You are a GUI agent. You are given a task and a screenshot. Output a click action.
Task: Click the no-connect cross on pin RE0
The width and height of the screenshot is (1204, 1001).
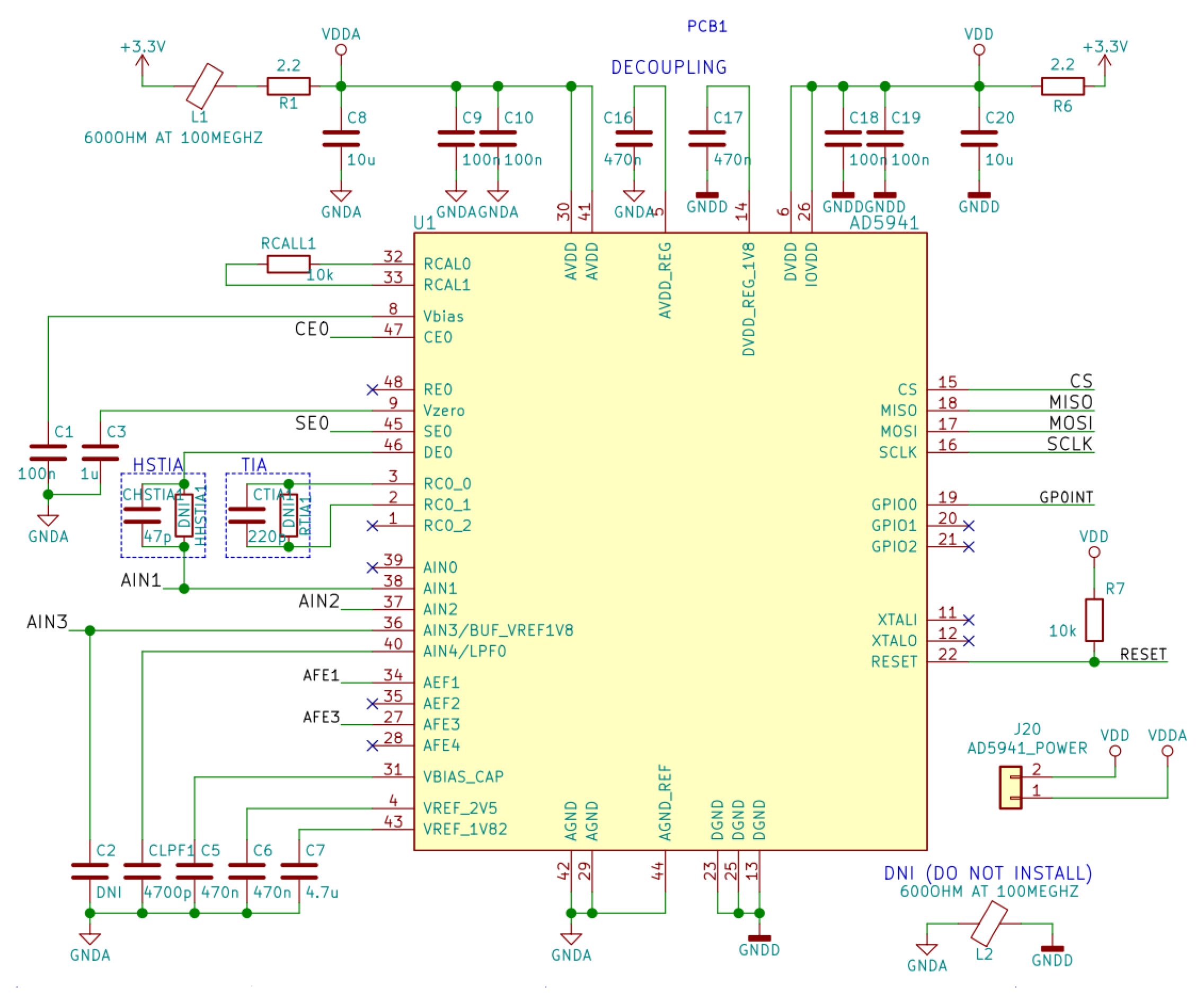373,390
